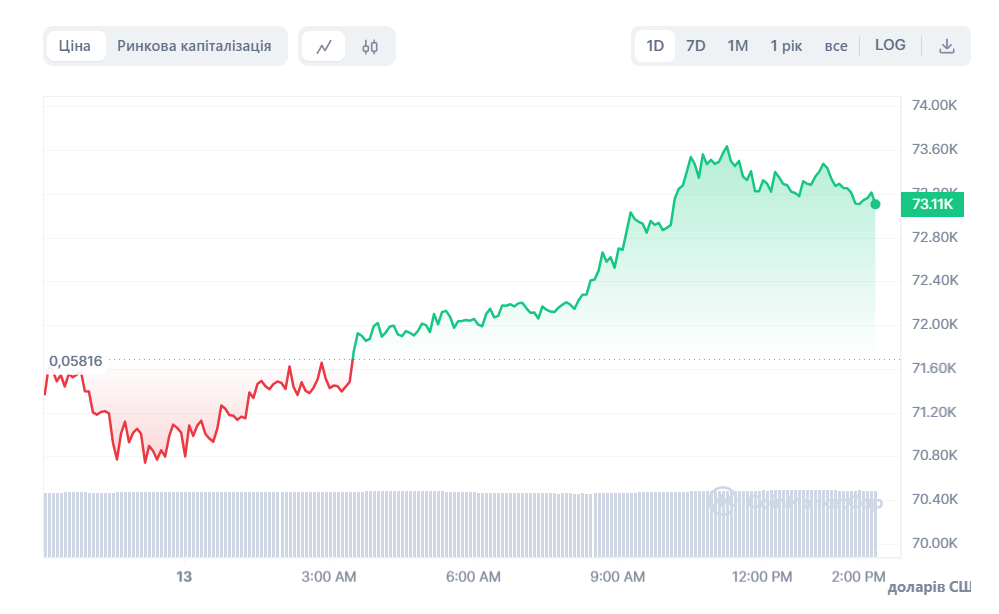Screen dimensions: 999x614
Task: Select the Ціна tab
Action: pos(75,46)
